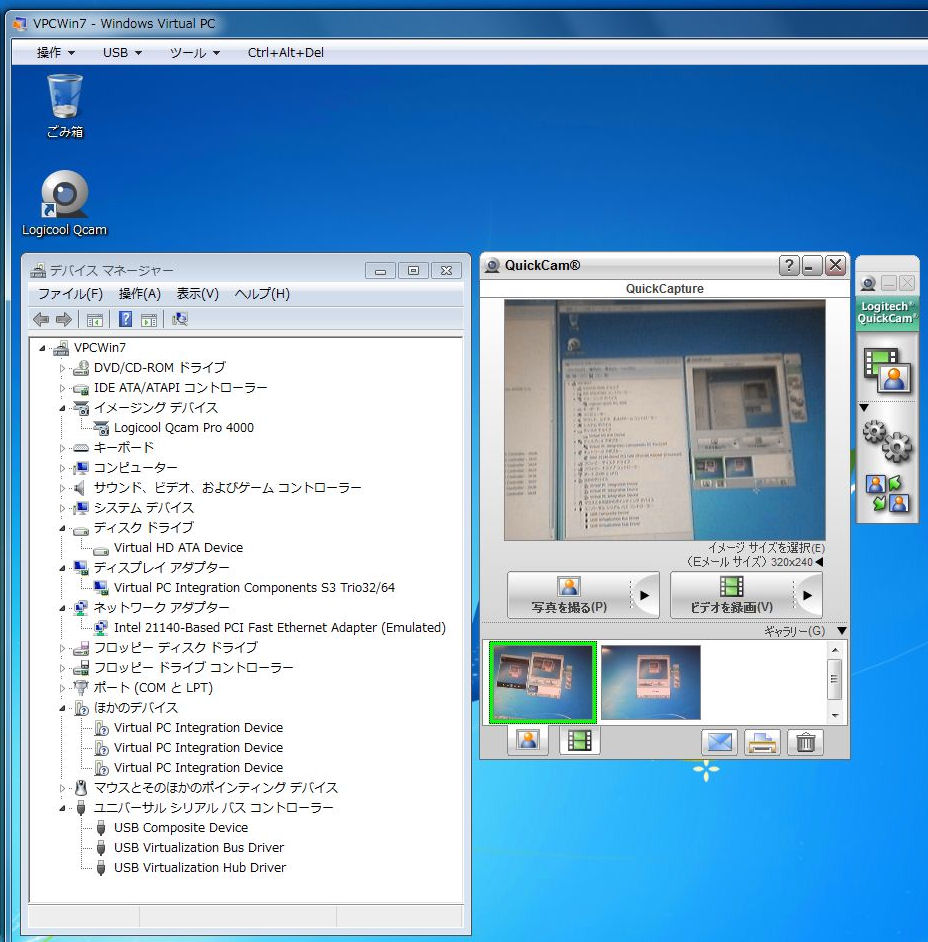The image size is (928, 942).
Task: Click the first Virtual PC Integration Device unknown-device icon
Action: click(102, 728)
